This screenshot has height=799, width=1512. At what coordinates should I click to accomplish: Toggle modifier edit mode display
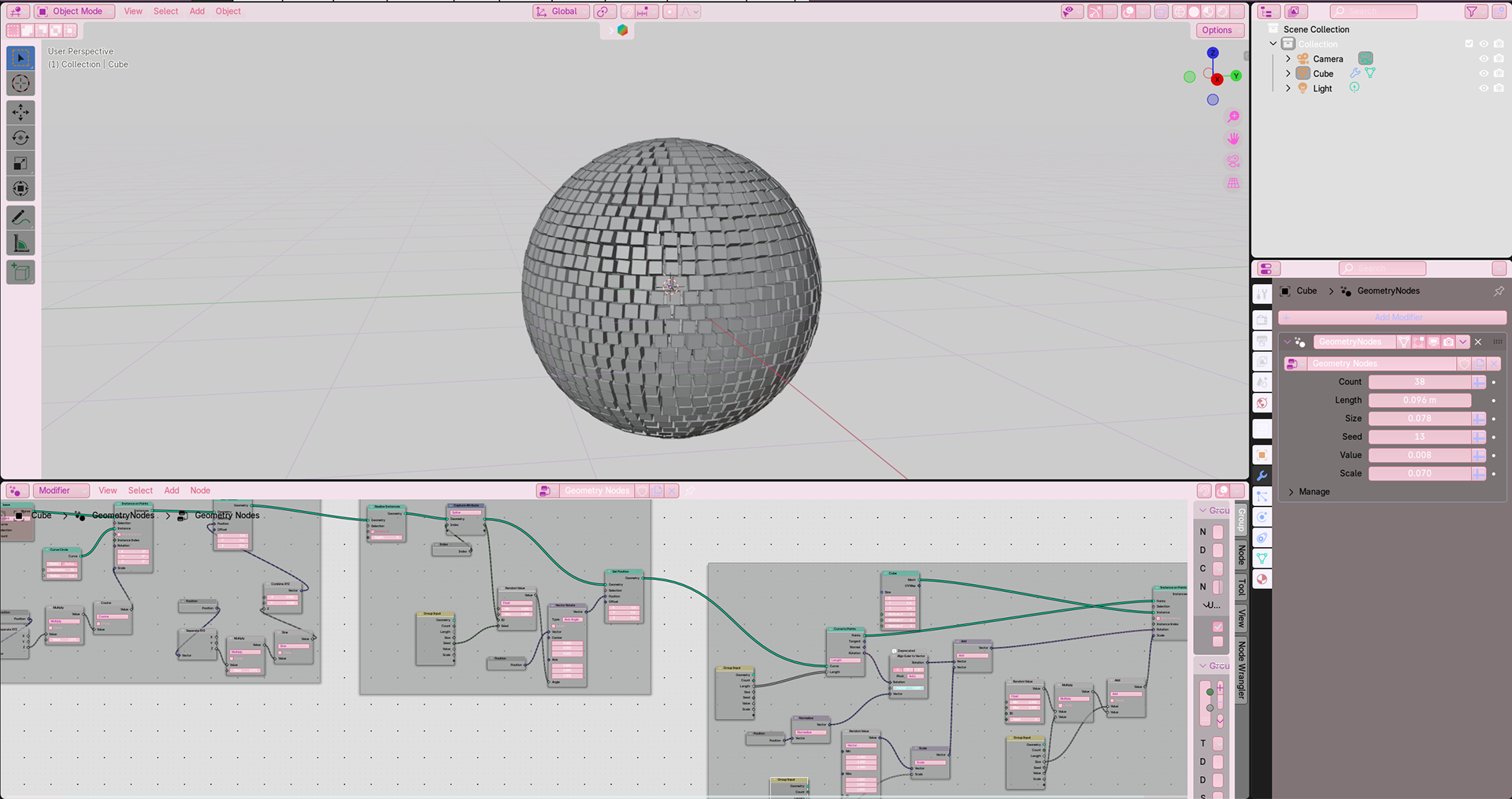click(1419, 342)
